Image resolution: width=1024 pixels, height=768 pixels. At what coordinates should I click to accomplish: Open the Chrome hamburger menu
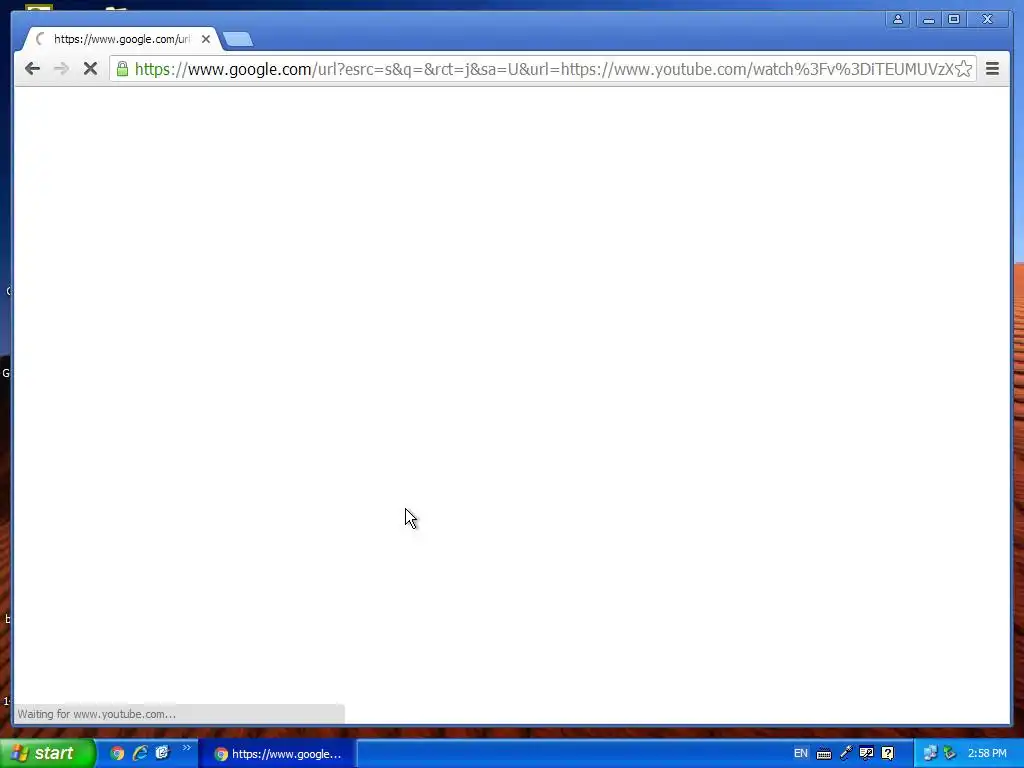click(x=992, y=69)
